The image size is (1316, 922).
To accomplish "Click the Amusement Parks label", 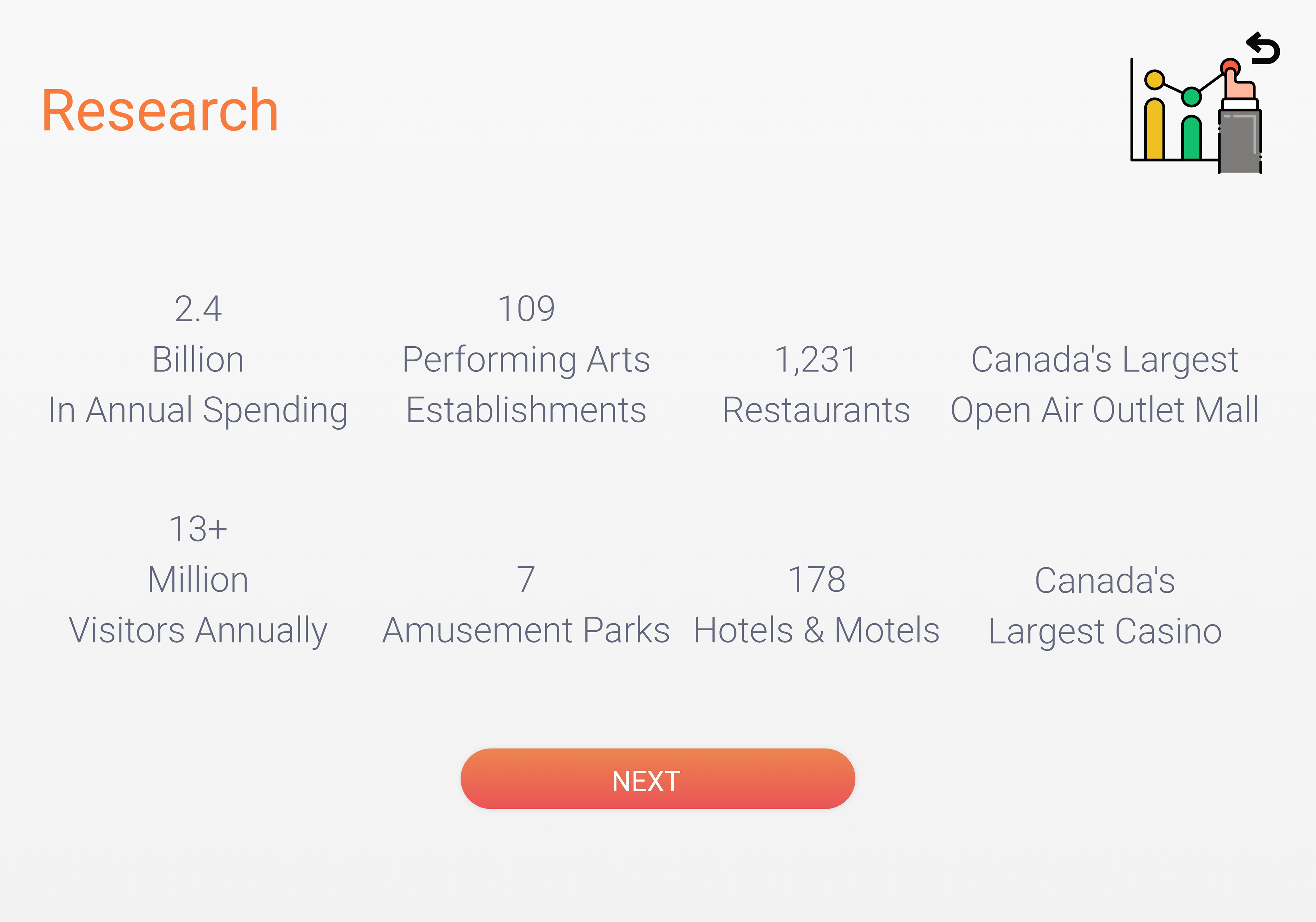I will (x=526, y=631).
